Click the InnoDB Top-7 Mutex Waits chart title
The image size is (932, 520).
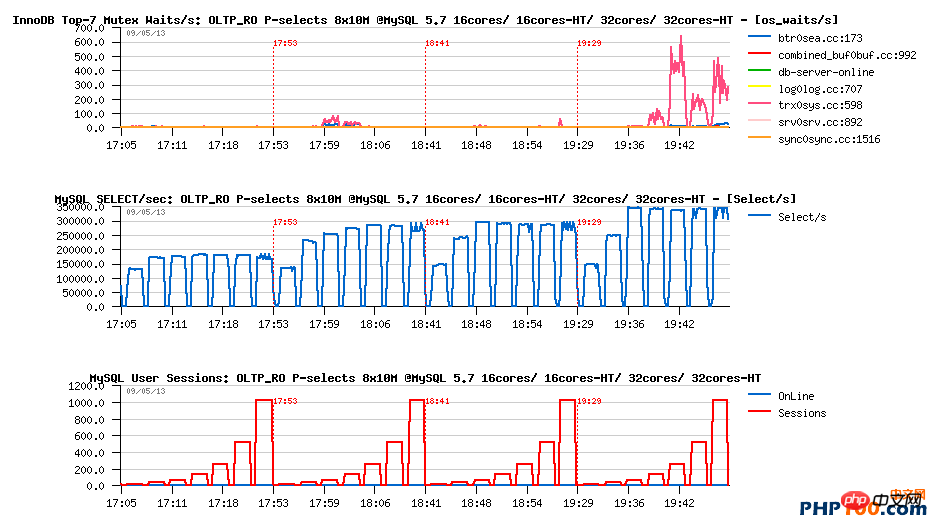(x=426, y=20)
